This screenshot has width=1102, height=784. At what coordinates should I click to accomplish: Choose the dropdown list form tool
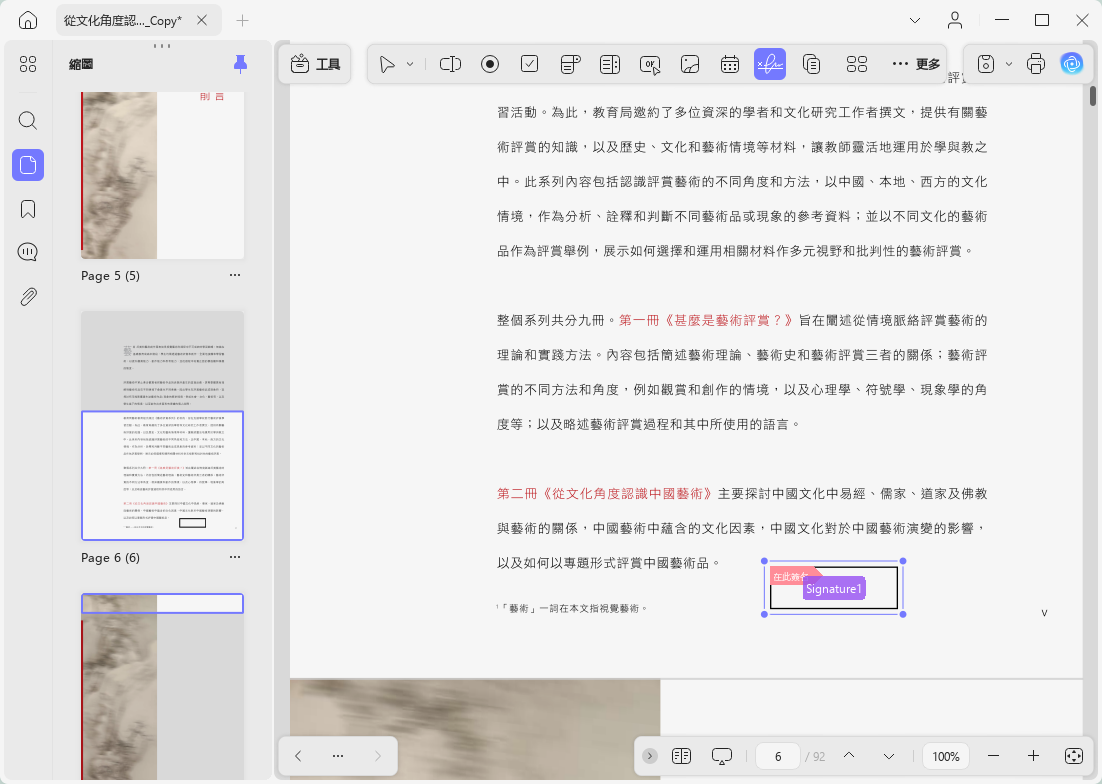(x=570, y=65)
